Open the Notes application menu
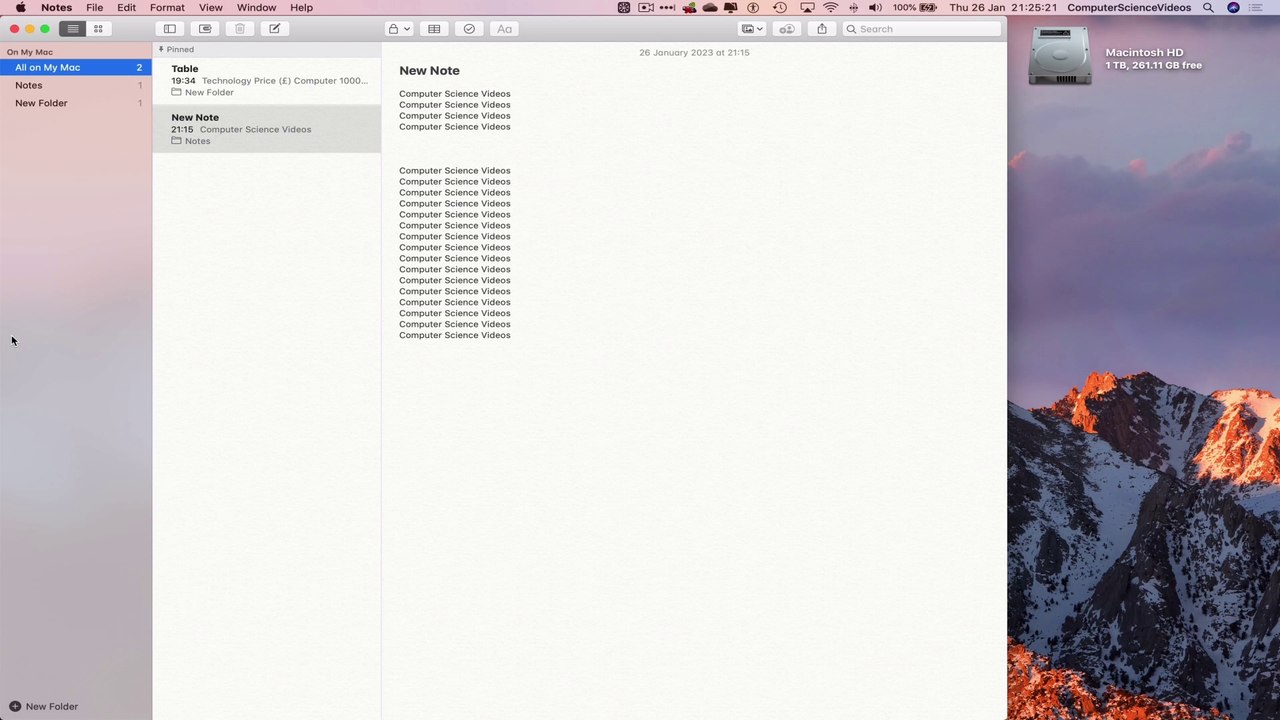The image size is (1280, 720). click(56, 7)
